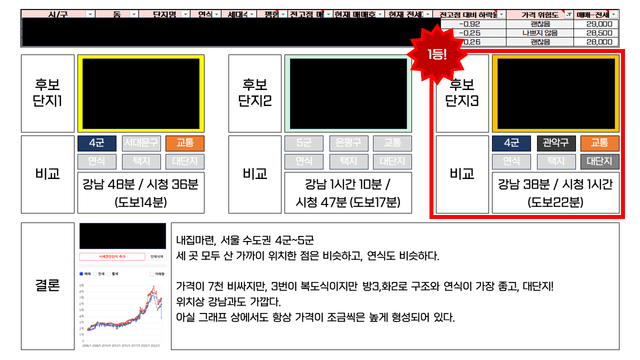The height and width of the screenshot is (360, 640).
Task: Toggle the 거래량 checkbox above the graph
Action: point(152,273)
